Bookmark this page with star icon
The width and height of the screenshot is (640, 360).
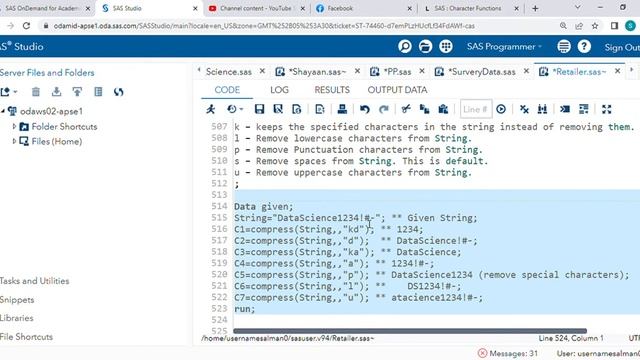click(x=595, y=26)
